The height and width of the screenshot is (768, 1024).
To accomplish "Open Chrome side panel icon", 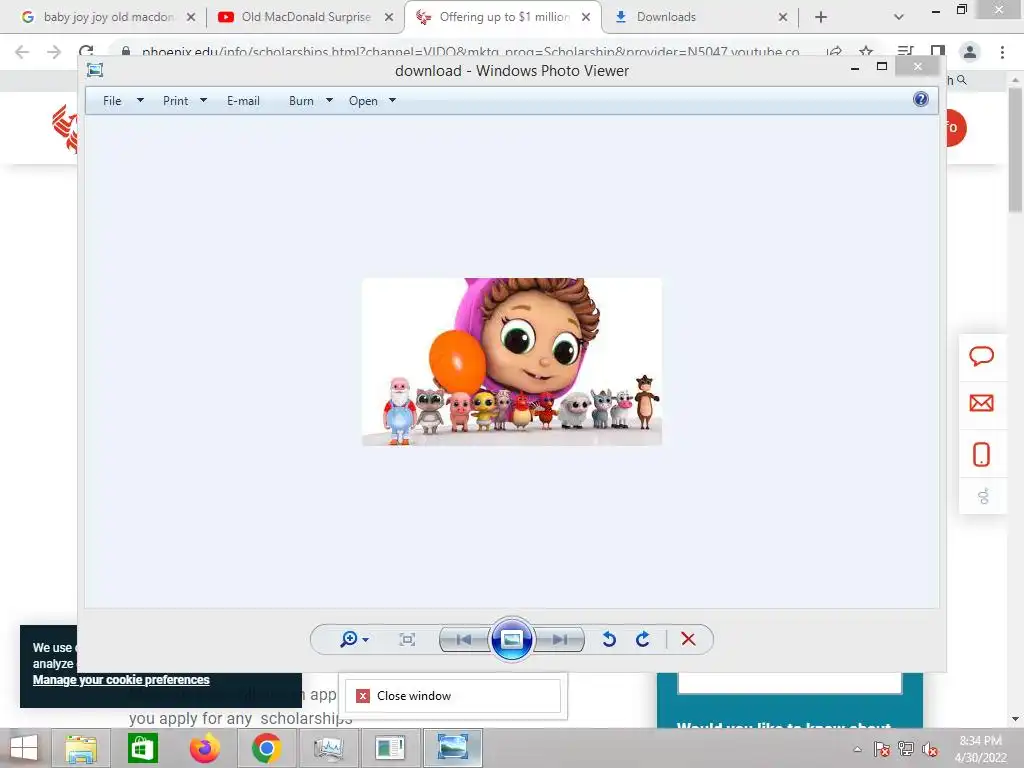I will click(x=938, y=51).
